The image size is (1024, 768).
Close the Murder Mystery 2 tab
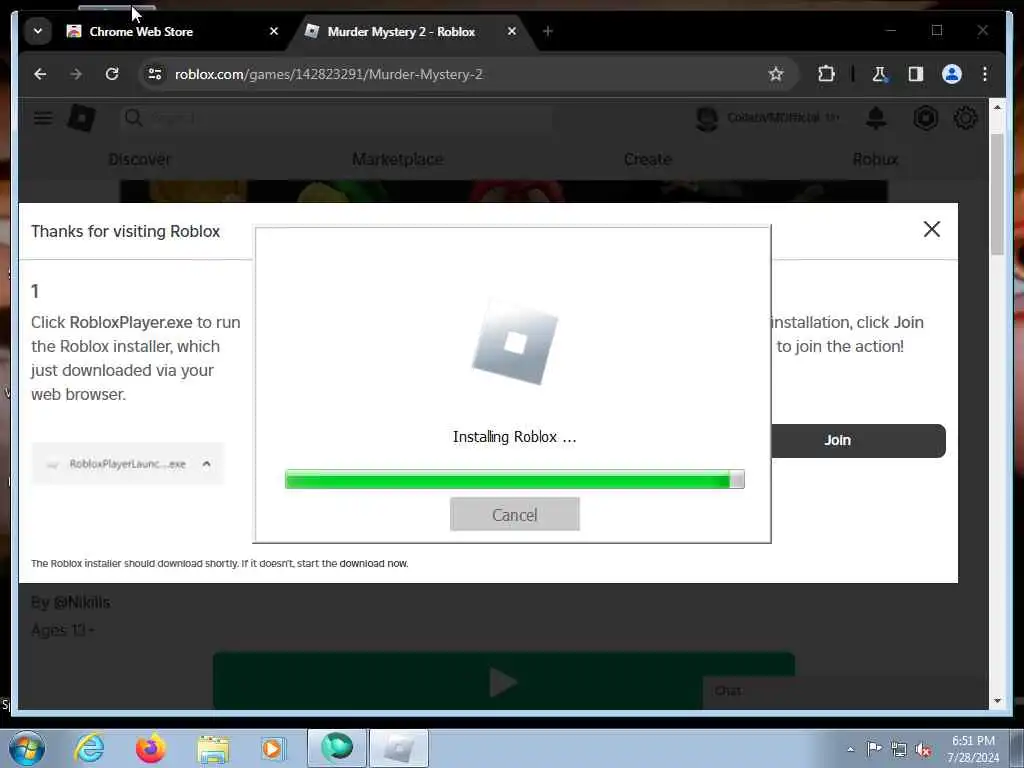click(x=512, y=31)
